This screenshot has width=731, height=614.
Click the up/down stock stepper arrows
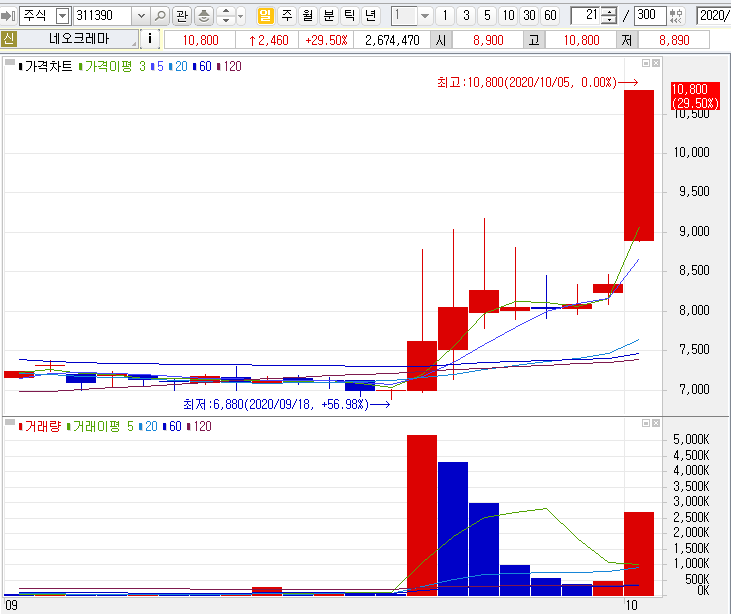[x=226, y=16]
